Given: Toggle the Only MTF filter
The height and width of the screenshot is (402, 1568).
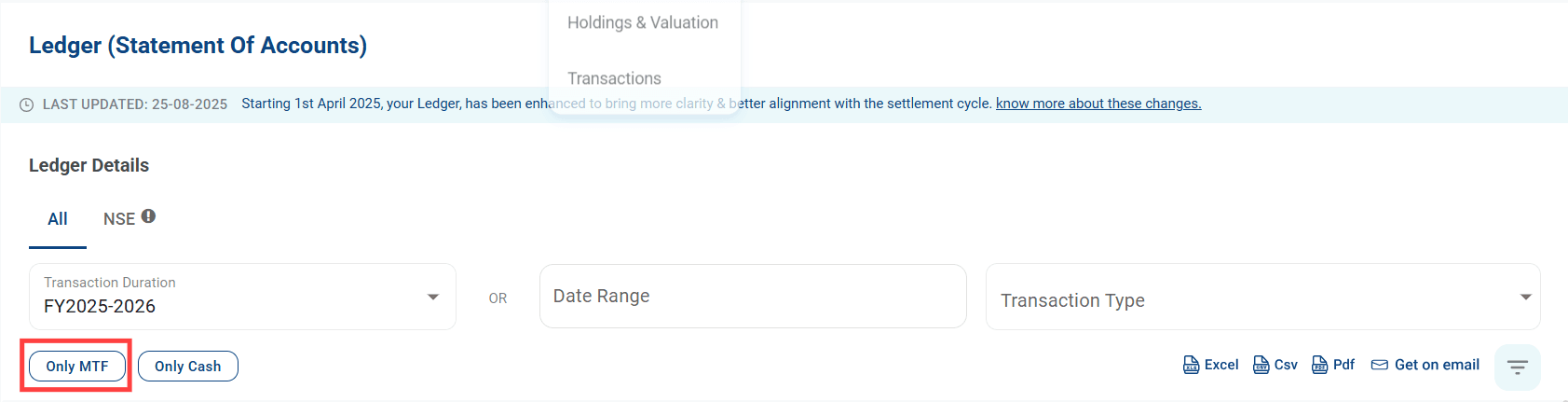Looking at the screenshot, I should pyautogui.click(x=77, y=367).
